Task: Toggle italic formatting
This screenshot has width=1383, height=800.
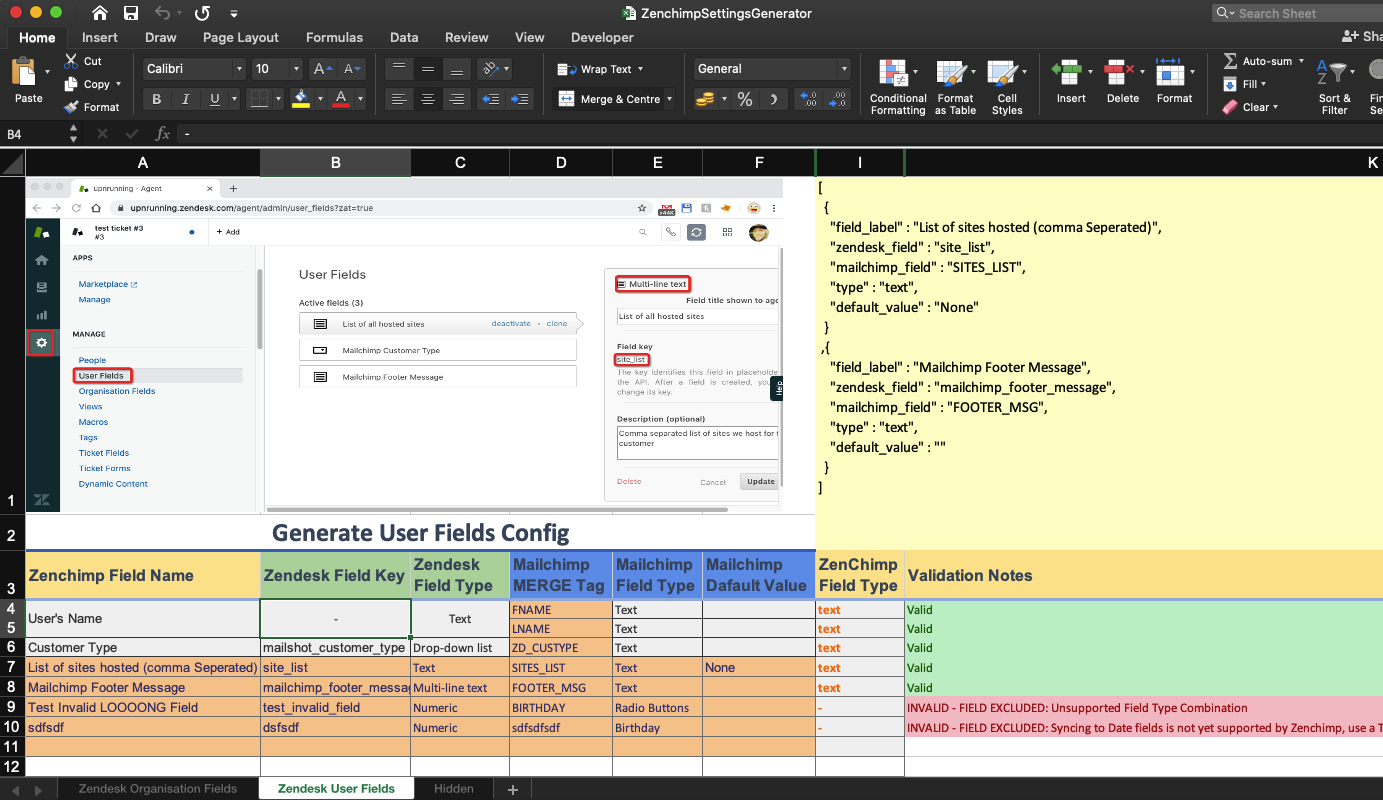Action: (x=185, y=99)
